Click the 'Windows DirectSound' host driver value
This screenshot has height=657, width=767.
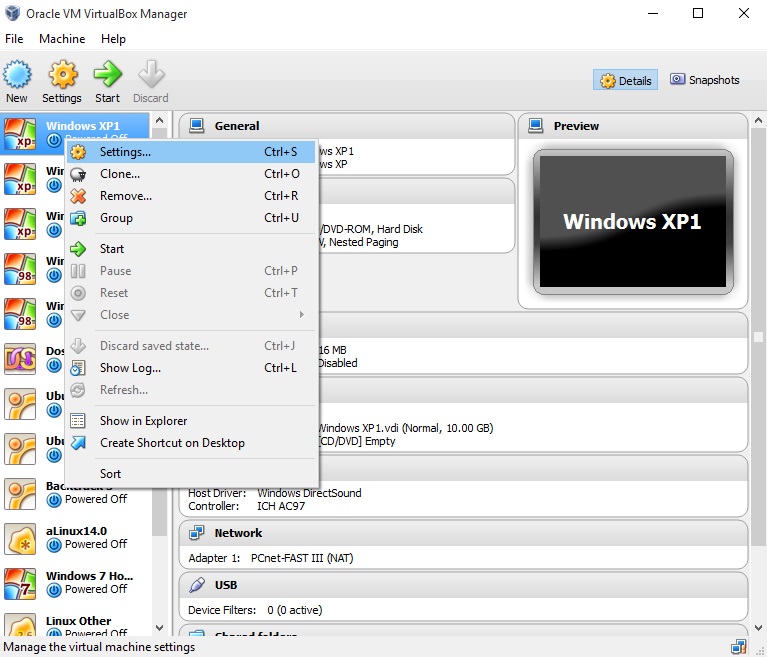(309, 493)
